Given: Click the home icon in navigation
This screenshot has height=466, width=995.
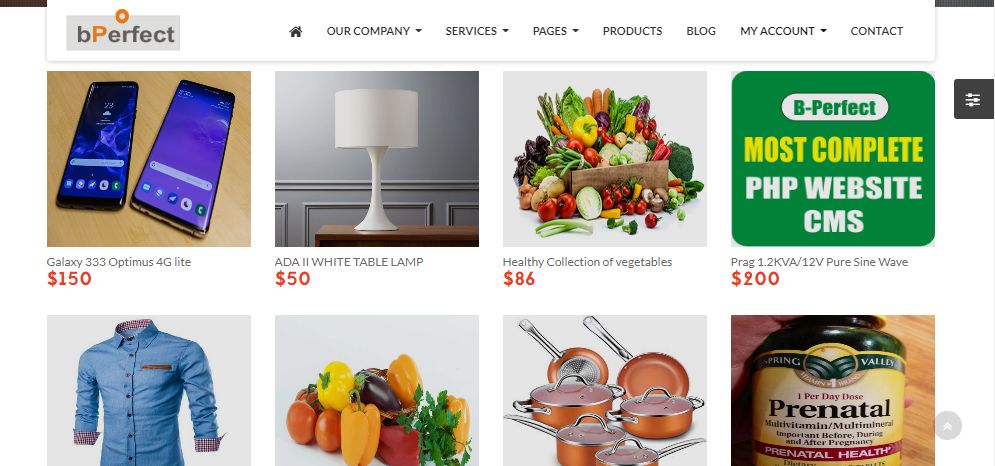Looking at the screenshot, I should [x=295, y=31].
